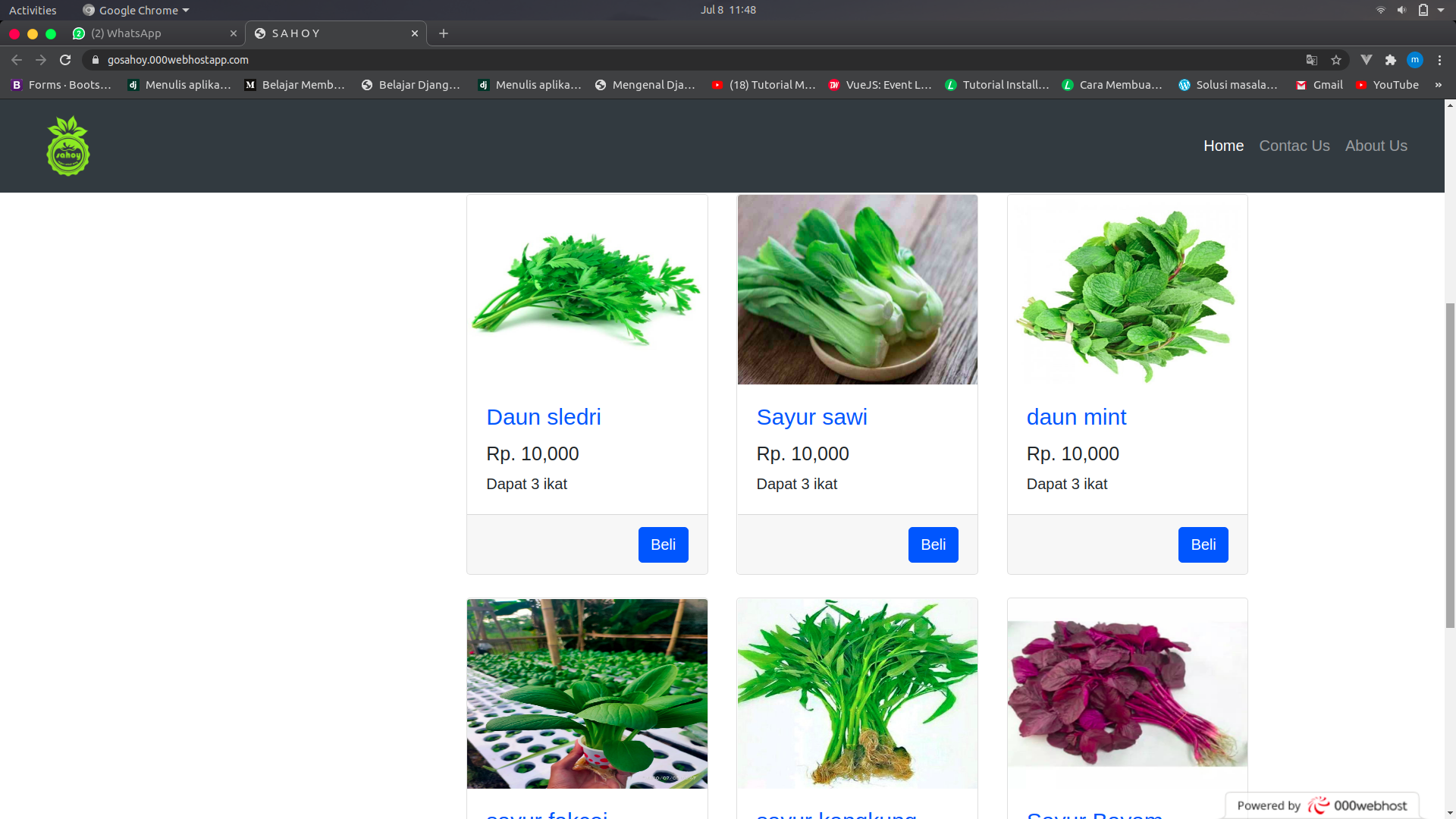Screen dimensions: 1456x819
Task: Click the Jul 8 11:48 clock
Action: (728, 10)
